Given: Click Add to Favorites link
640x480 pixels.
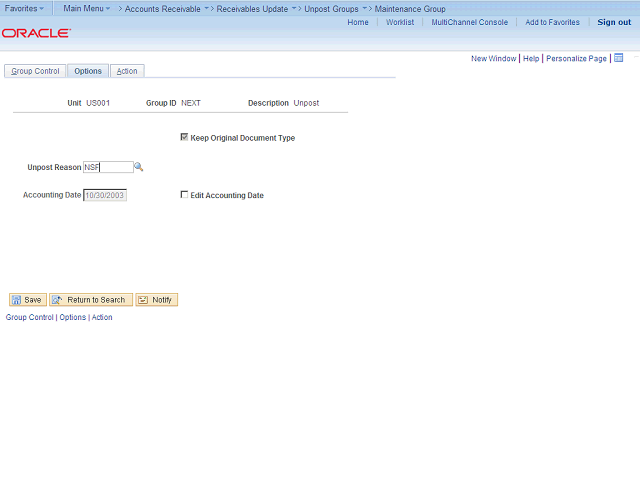Looking at the screenshot, I should point(552,22).
